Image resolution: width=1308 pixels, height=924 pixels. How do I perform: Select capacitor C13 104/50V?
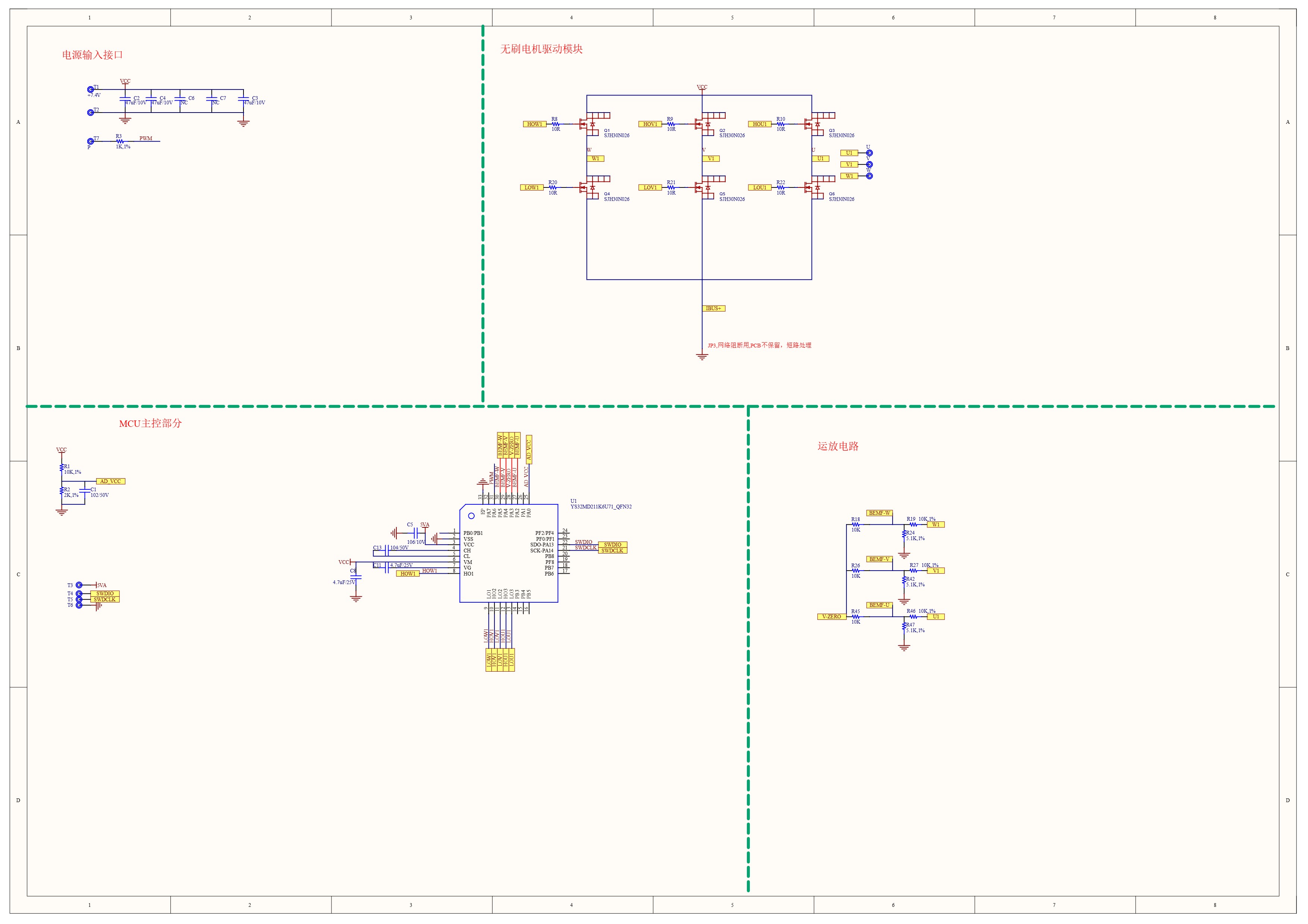point(387,551)
